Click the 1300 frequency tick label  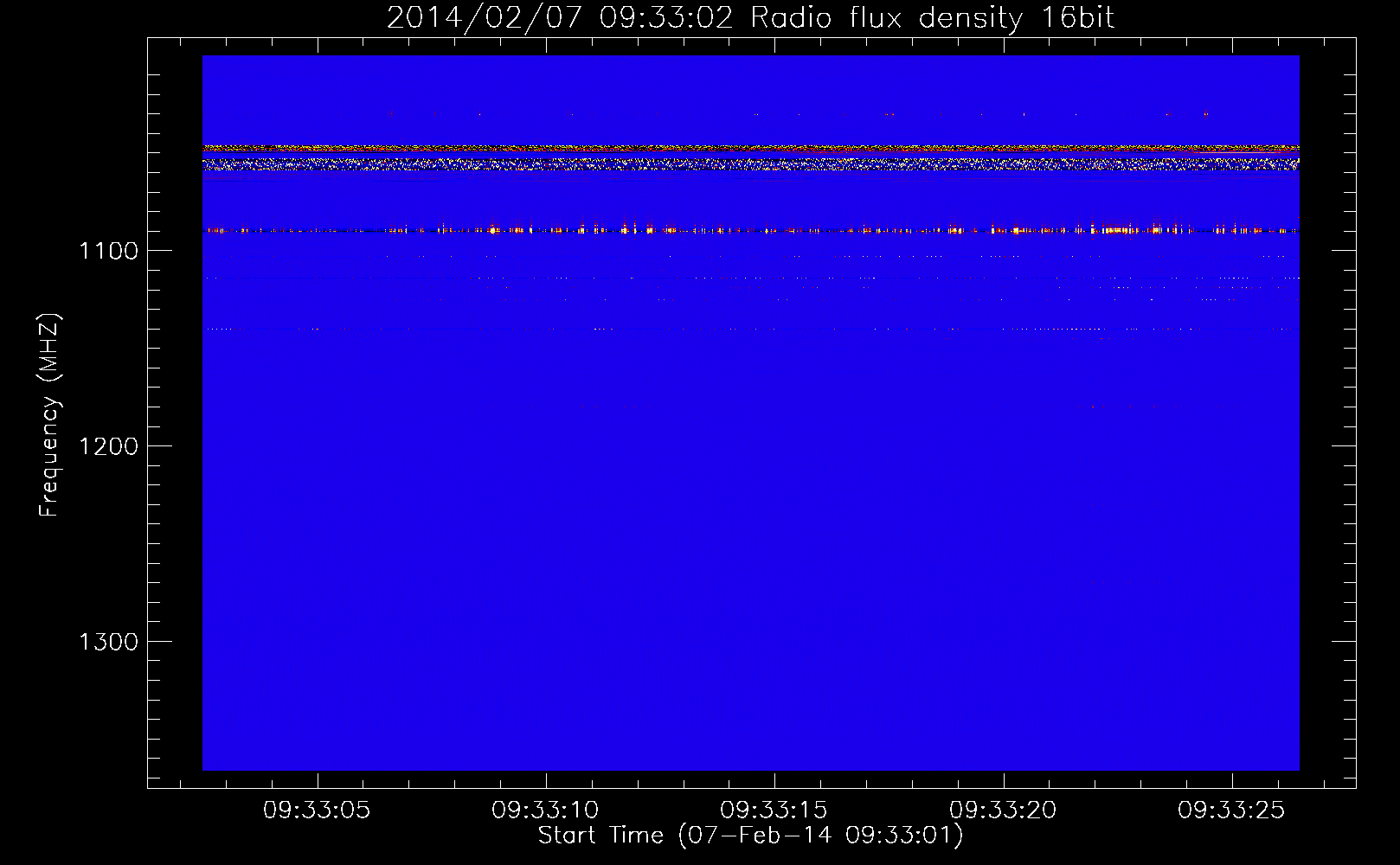click(108, 642)
